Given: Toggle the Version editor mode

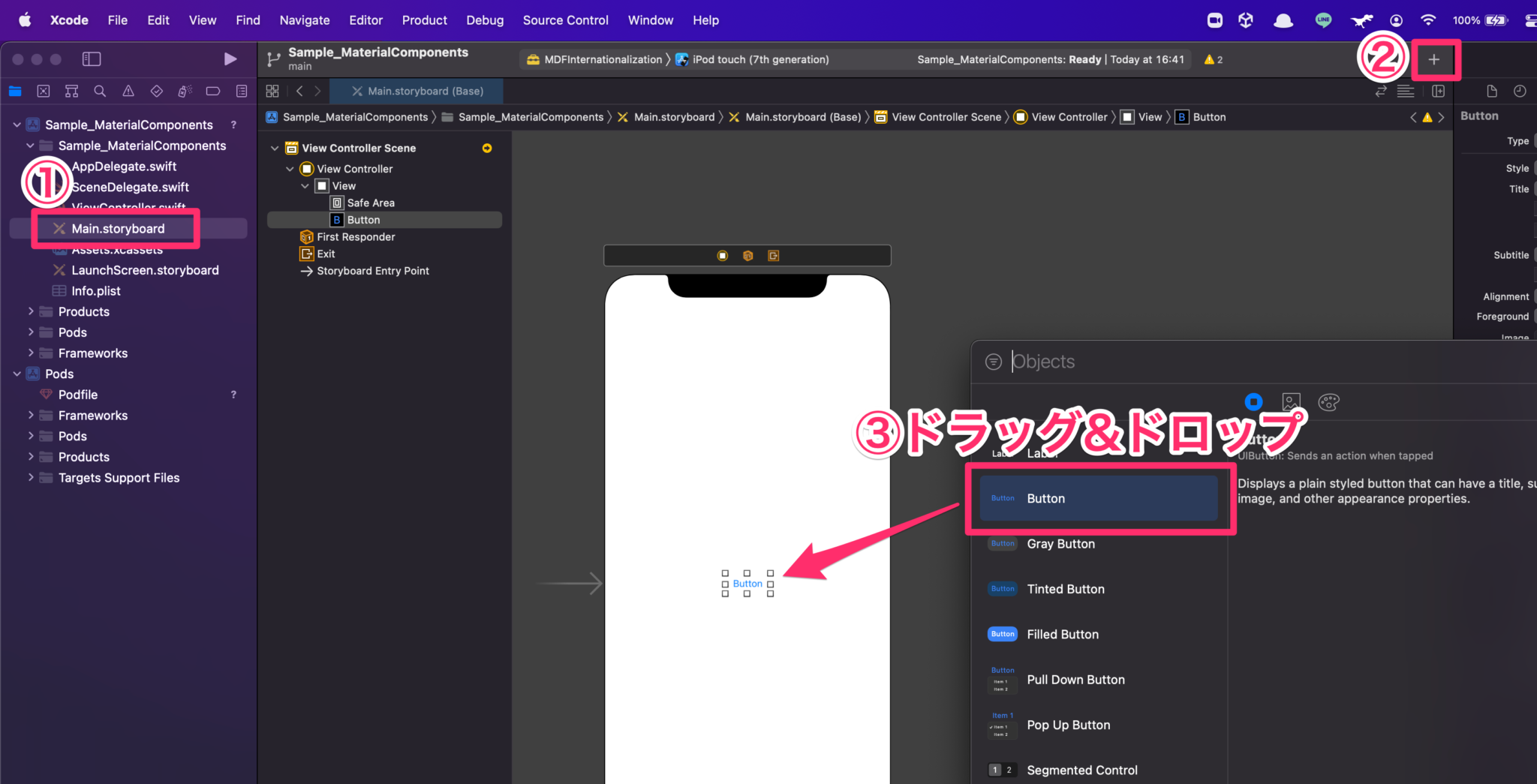Looking at the screenshot, I should 1381,91.
